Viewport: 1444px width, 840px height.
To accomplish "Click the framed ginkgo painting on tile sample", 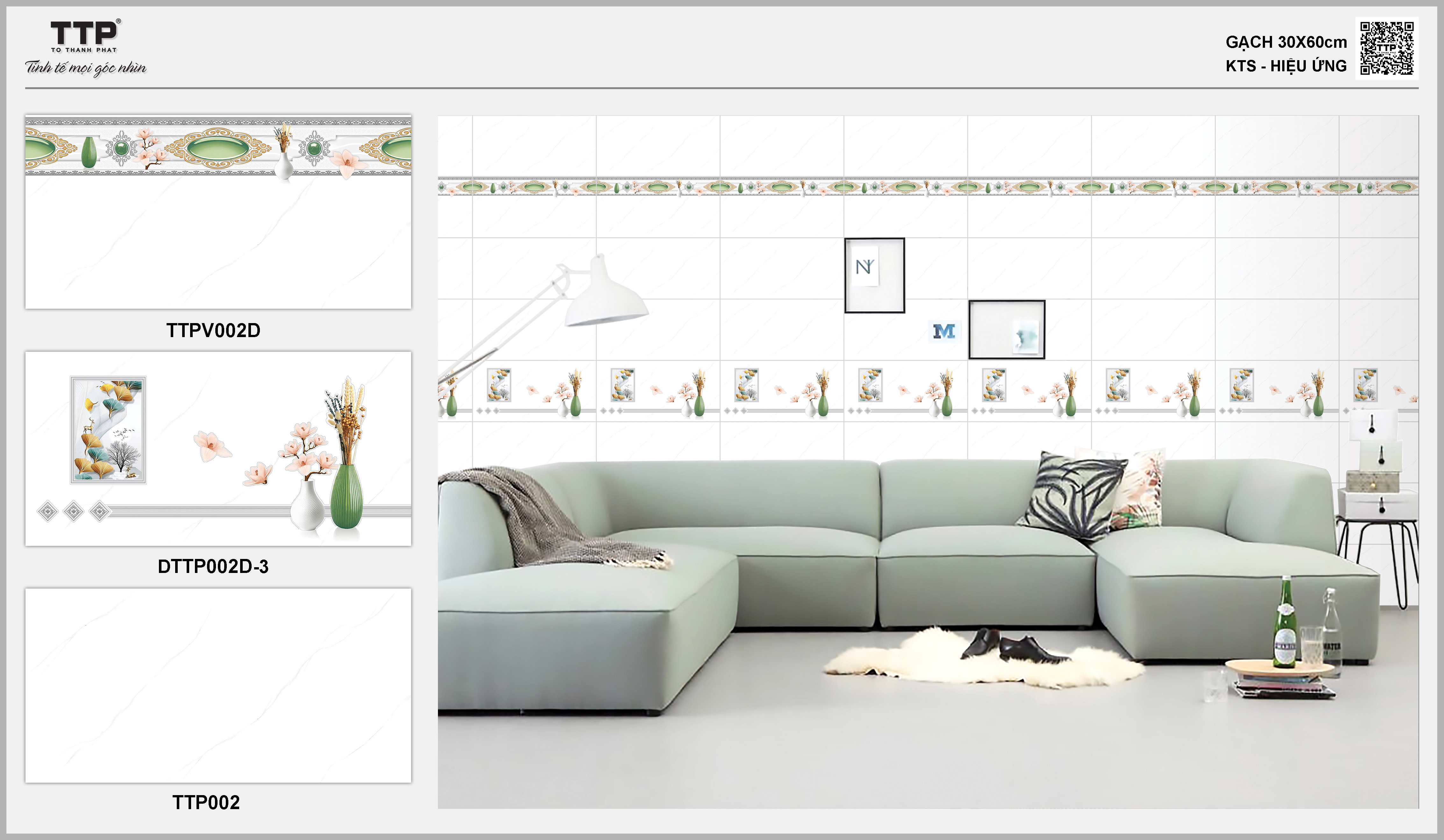I will click(108, 429).
